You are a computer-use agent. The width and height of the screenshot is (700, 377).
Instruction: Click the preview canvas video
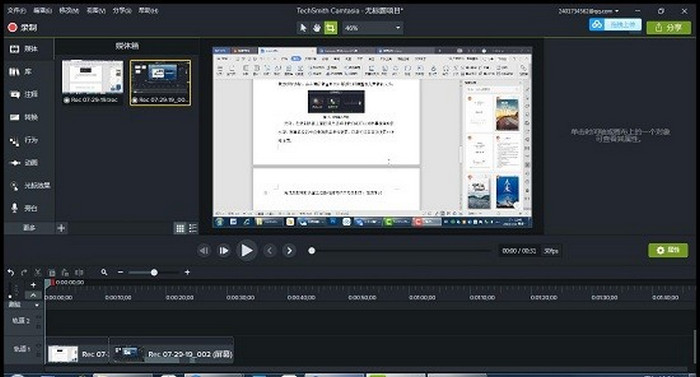pos(372,137)
